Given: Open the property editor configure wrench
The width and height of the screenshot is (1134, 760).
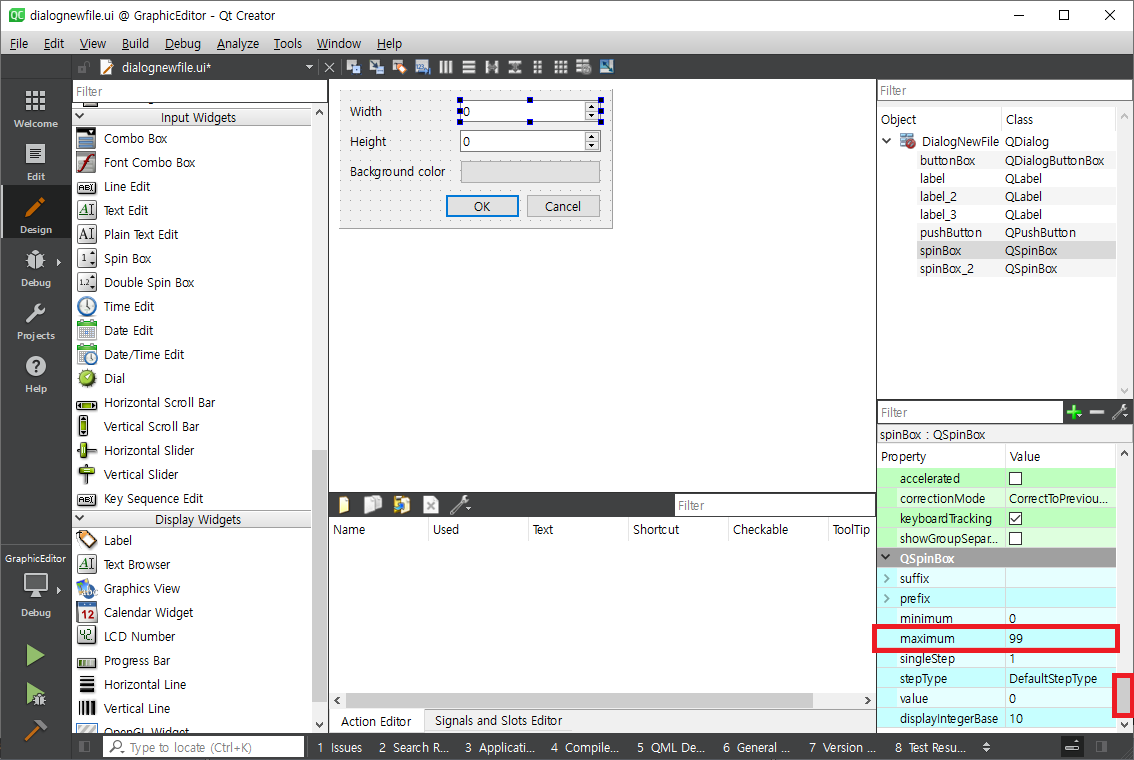Looking at the screenshot, I should tap(1120, 412).
